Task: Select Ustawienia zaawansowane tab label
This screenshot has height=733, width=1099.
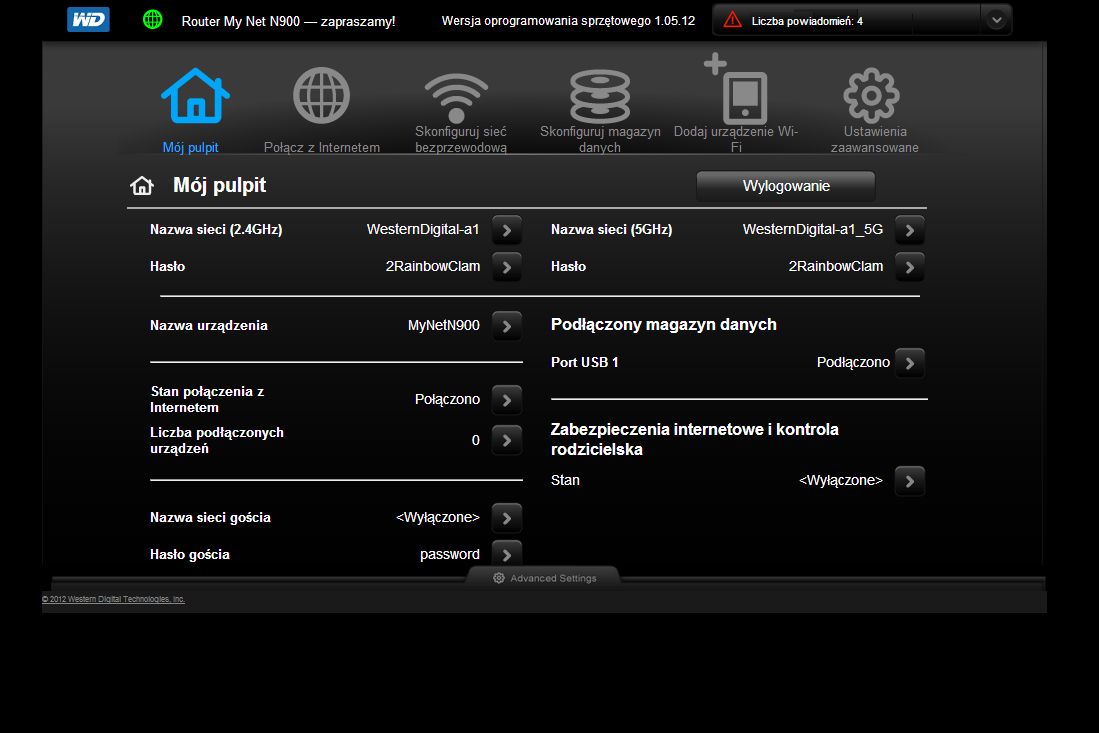Action: 875,139
